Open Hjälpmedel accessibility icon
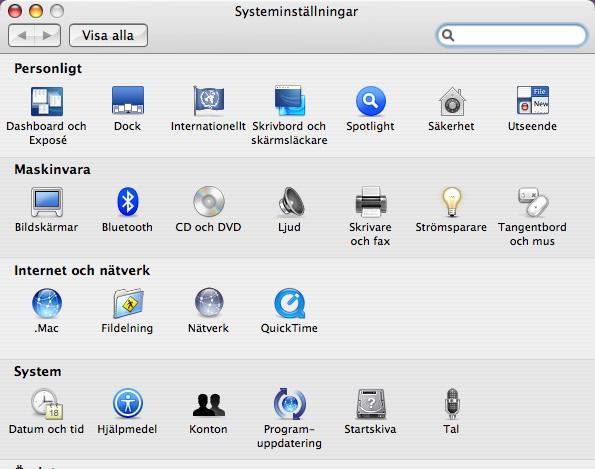This screenshot has width=595, height=469. [128, 403]
